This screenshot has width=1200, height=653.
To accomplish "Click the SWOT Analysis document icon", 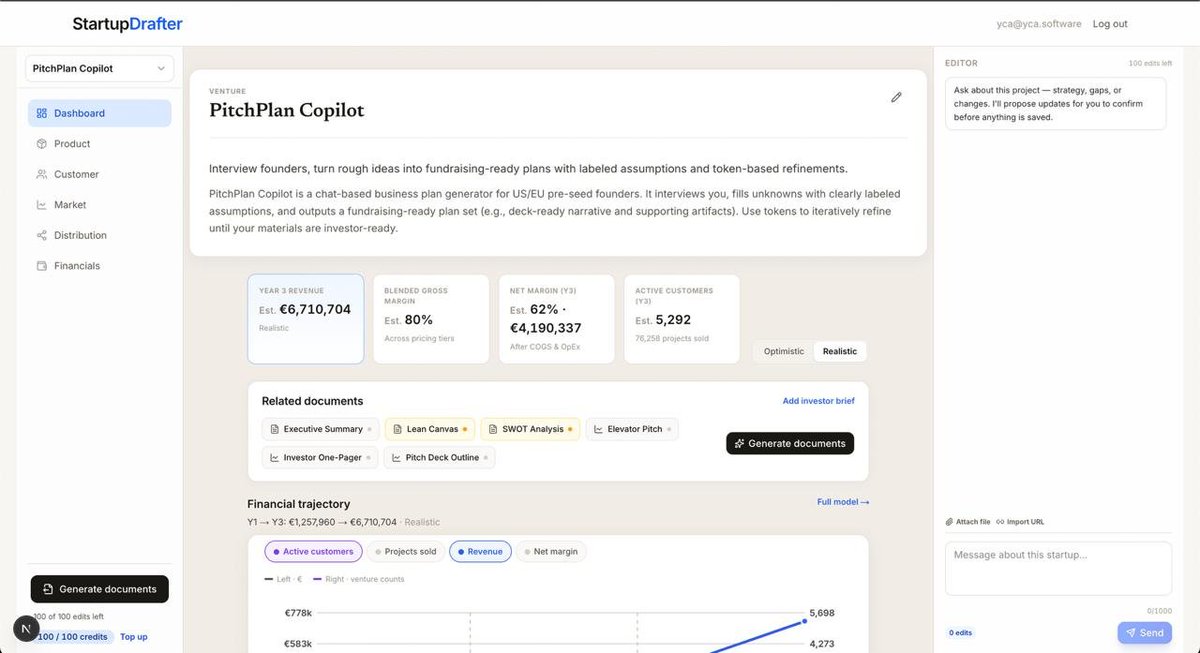I will click(494, 429).
